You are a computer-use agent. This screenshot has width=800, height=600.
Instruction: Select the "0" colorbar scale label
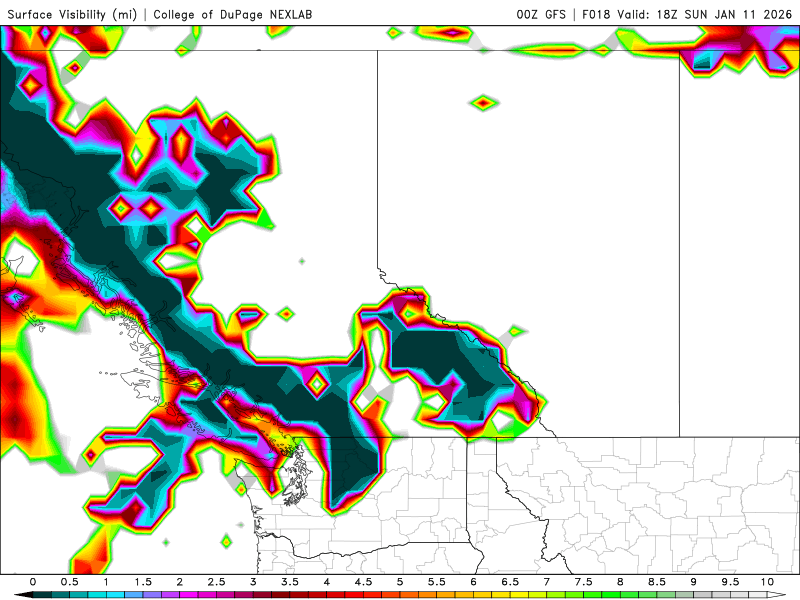pyautogui.click(x=33, y=582)
